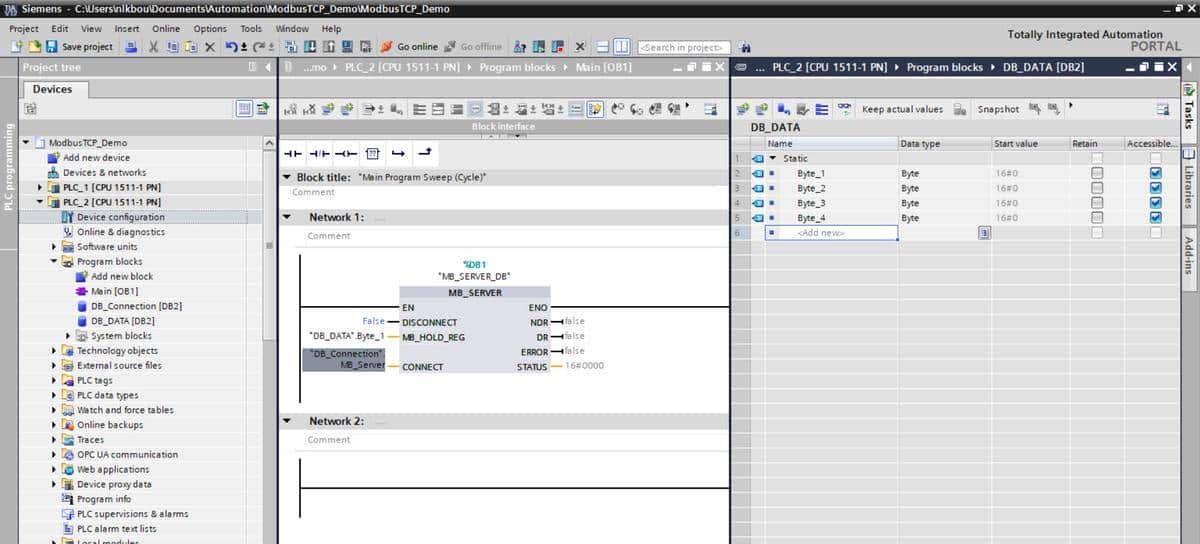Image resolution: width=1200 pixels, height=544 pixels.
Task: Click the Go online icon
Action: (386, 47)
